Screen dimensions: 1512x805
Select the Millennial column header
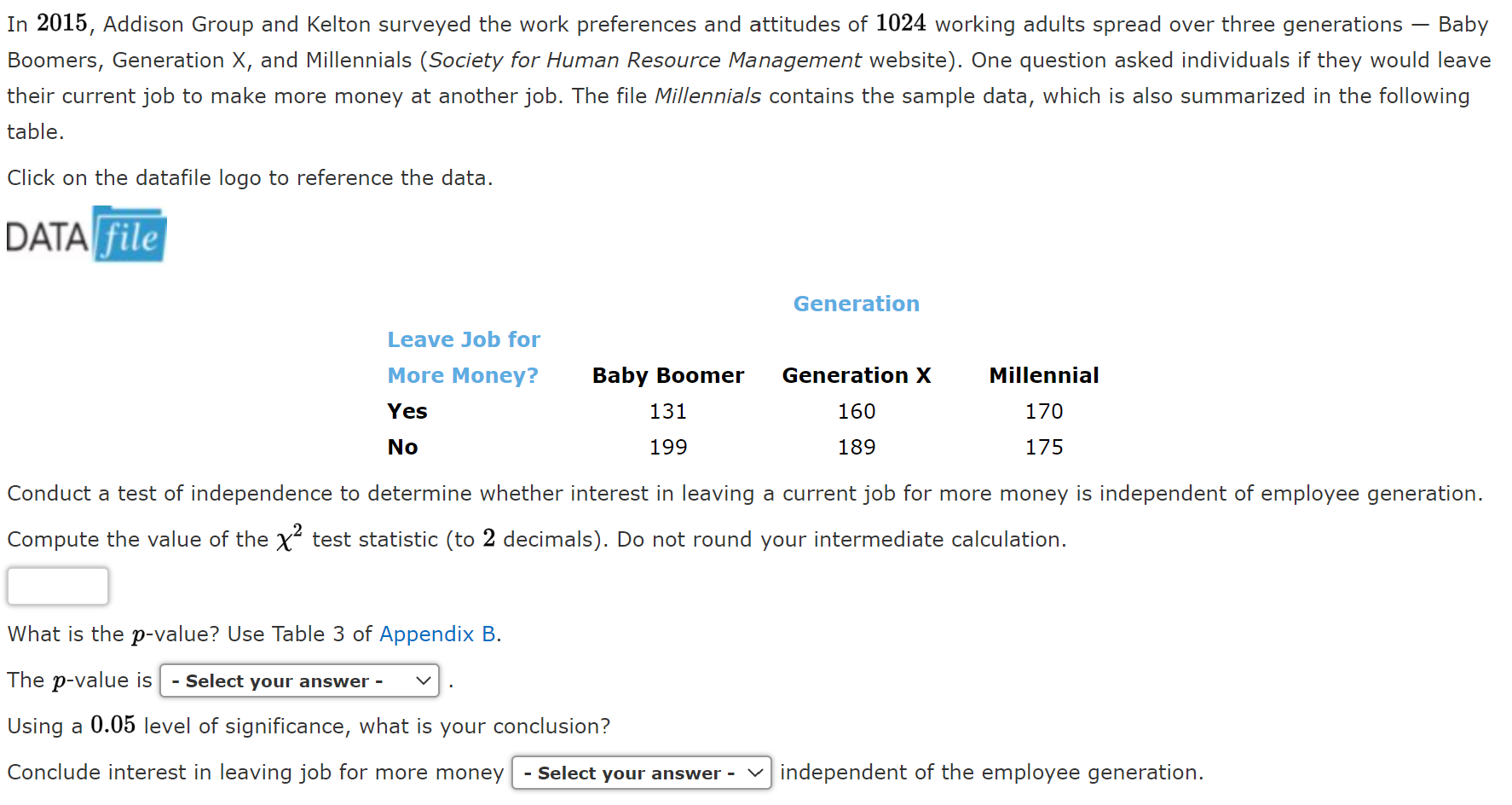1044,375
